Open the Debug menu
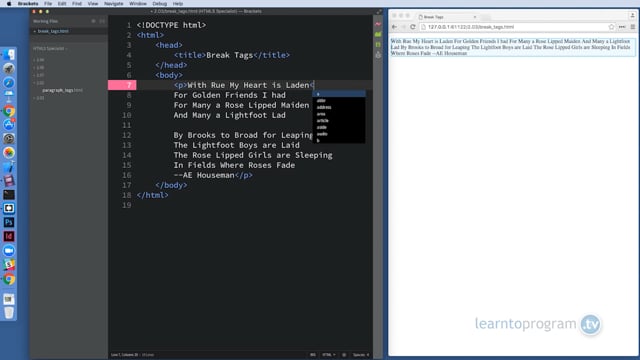Image resolution: width=640 pixels, height=360 pixels. point(159,4)
